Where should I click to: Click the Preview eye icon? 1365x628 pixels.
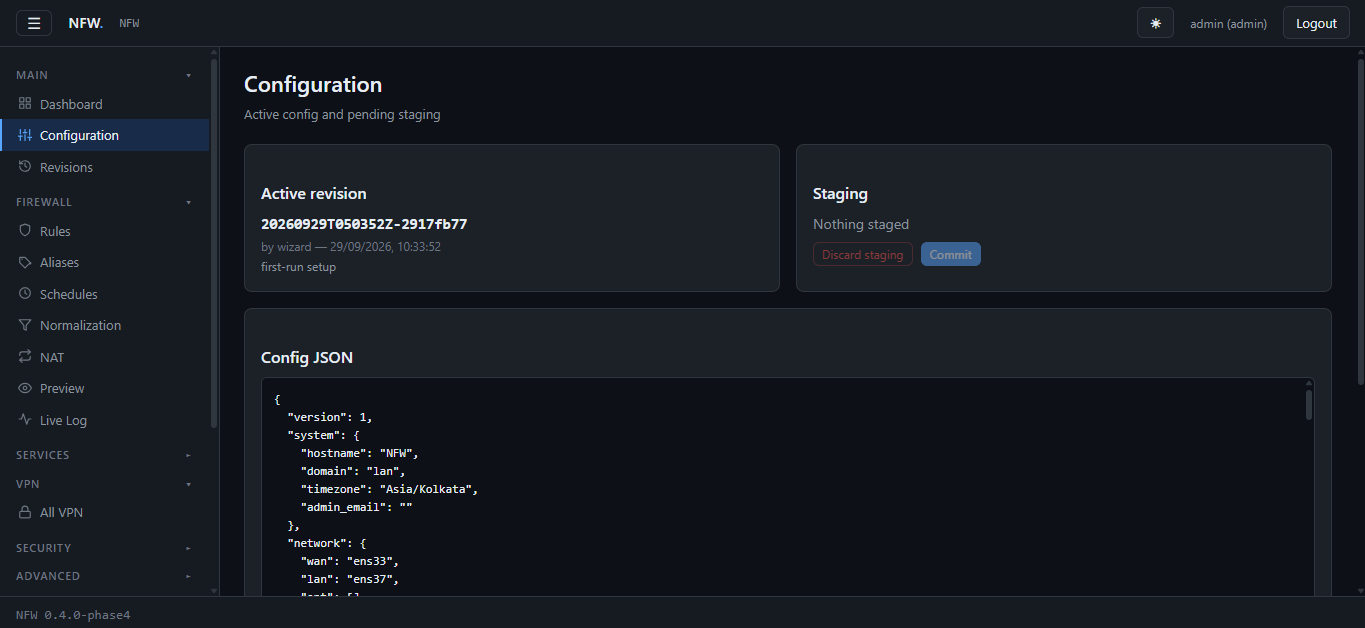[25, 388]
